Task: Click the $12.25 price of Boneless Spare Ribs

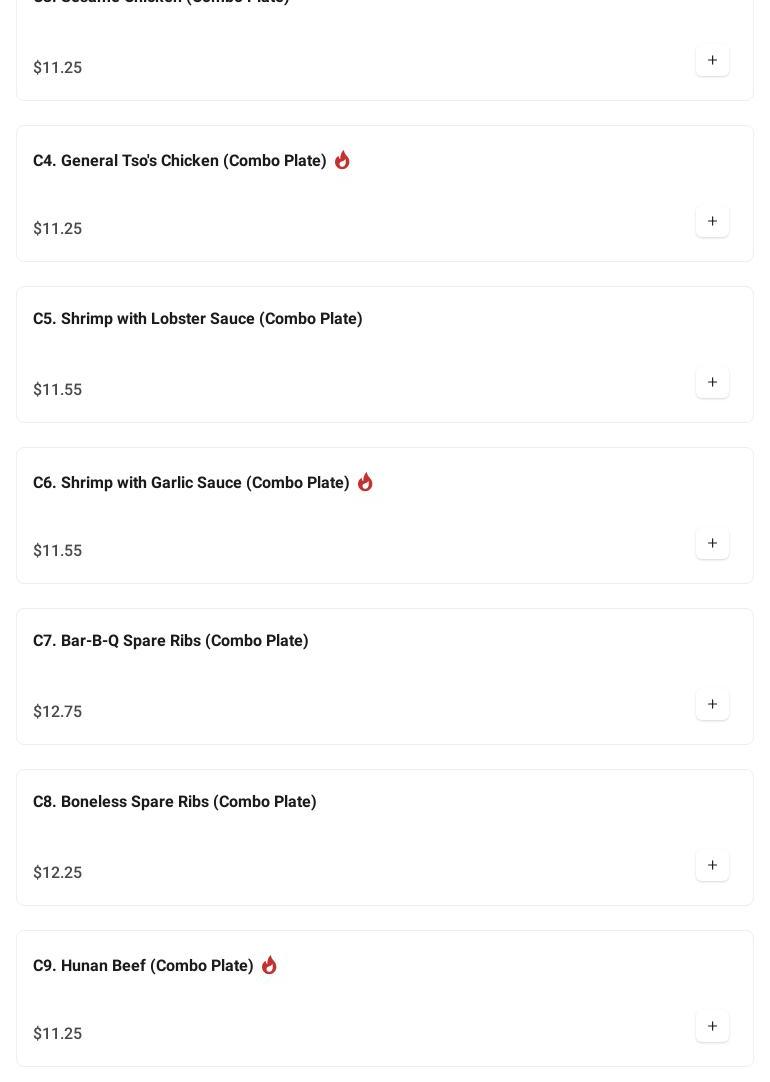Action: click(x=58, y=873)
